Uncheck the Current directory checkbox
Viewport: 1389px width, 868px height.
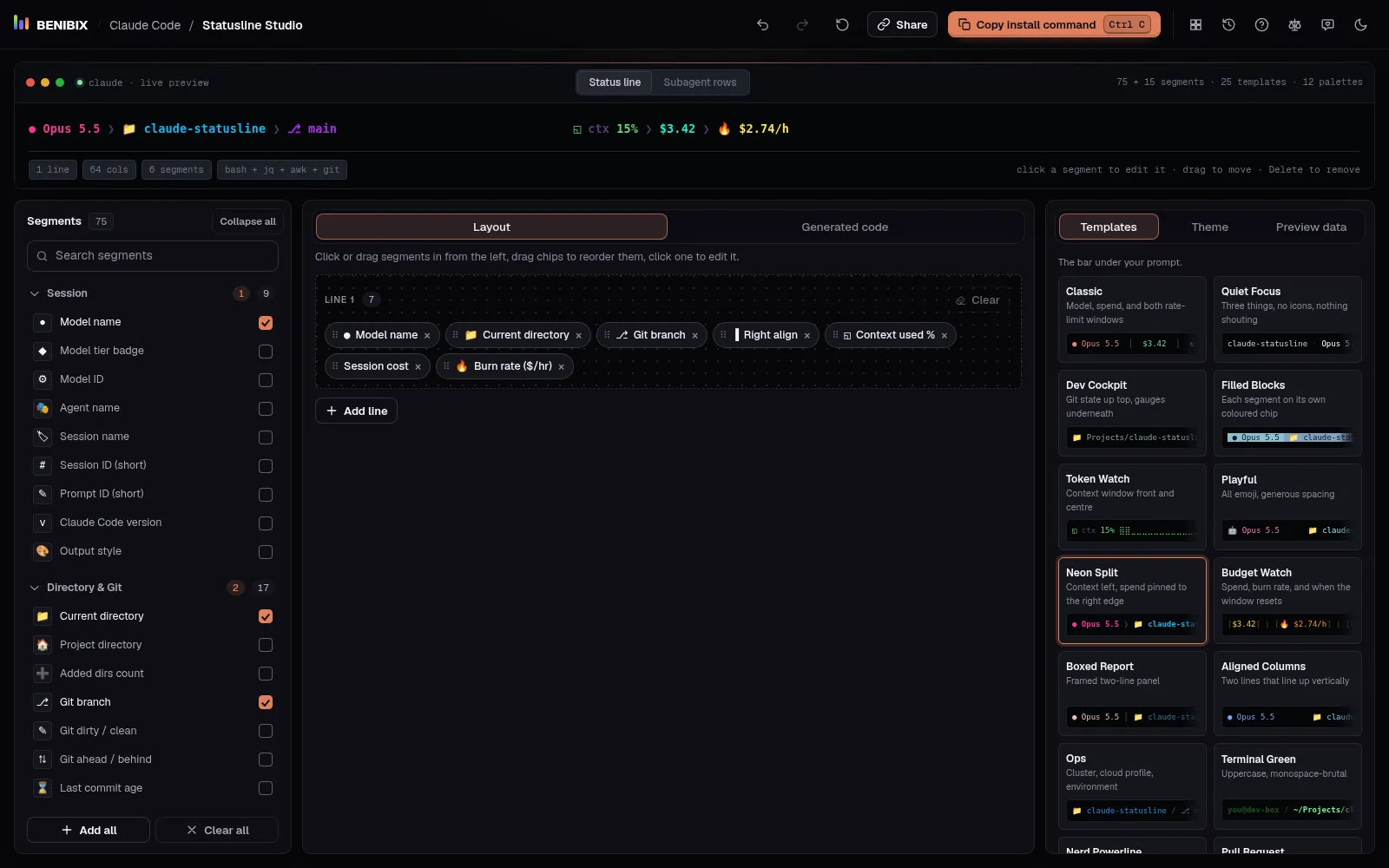[266, 616]
